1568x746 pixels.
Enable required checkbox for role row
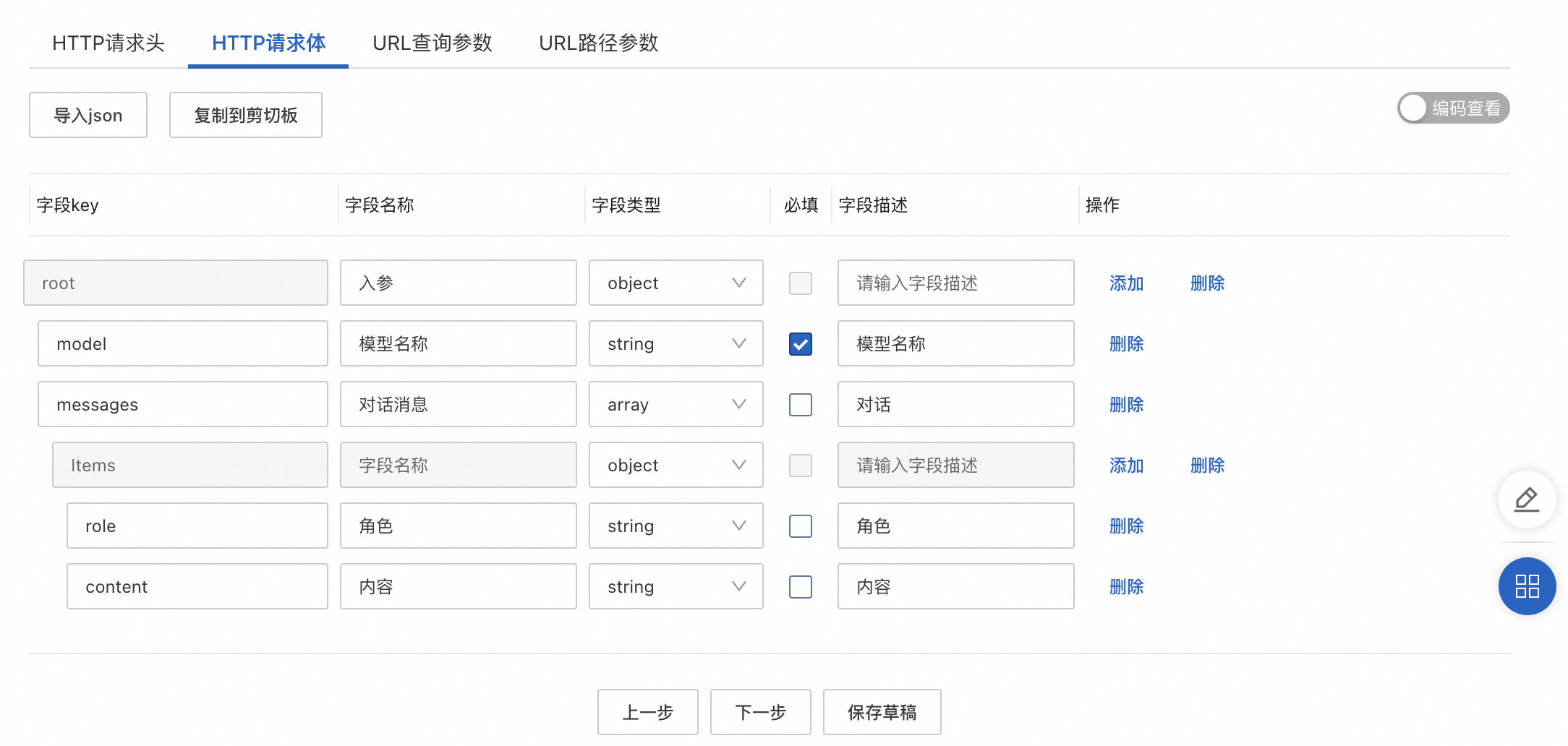click(801, 526)
